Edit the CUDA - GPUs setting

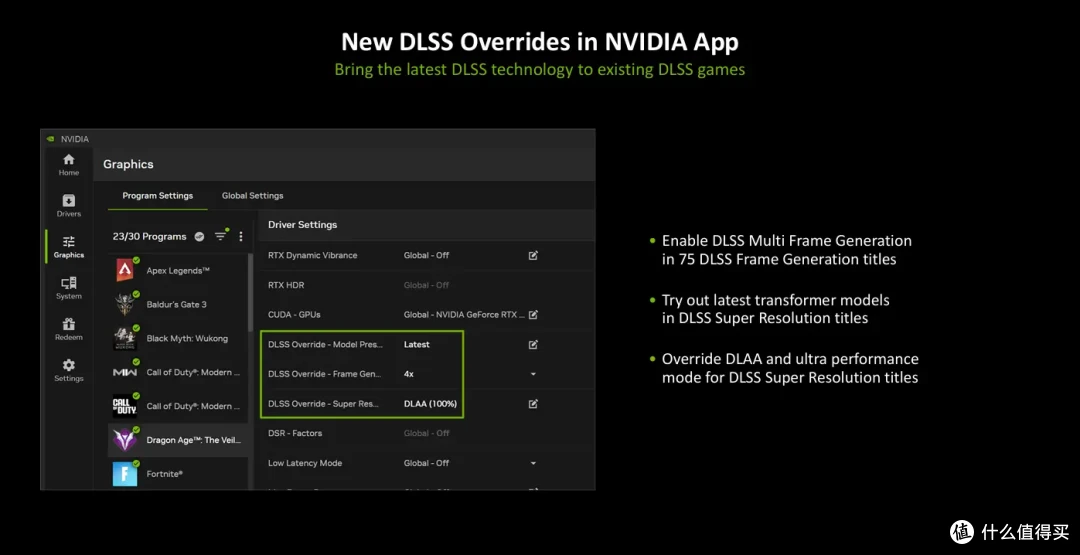pyautogui.click(x=533, y=315)
